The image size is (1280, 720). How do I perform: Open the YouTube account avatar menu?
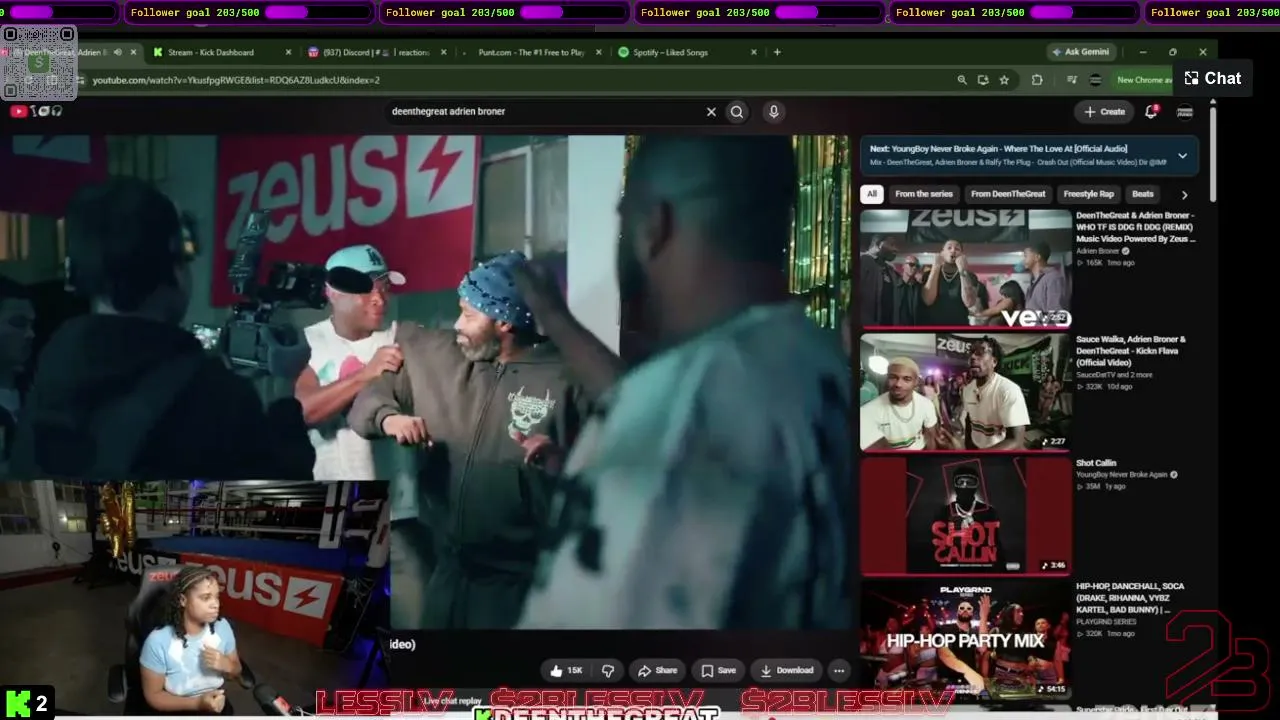[x=1185, y=112]
